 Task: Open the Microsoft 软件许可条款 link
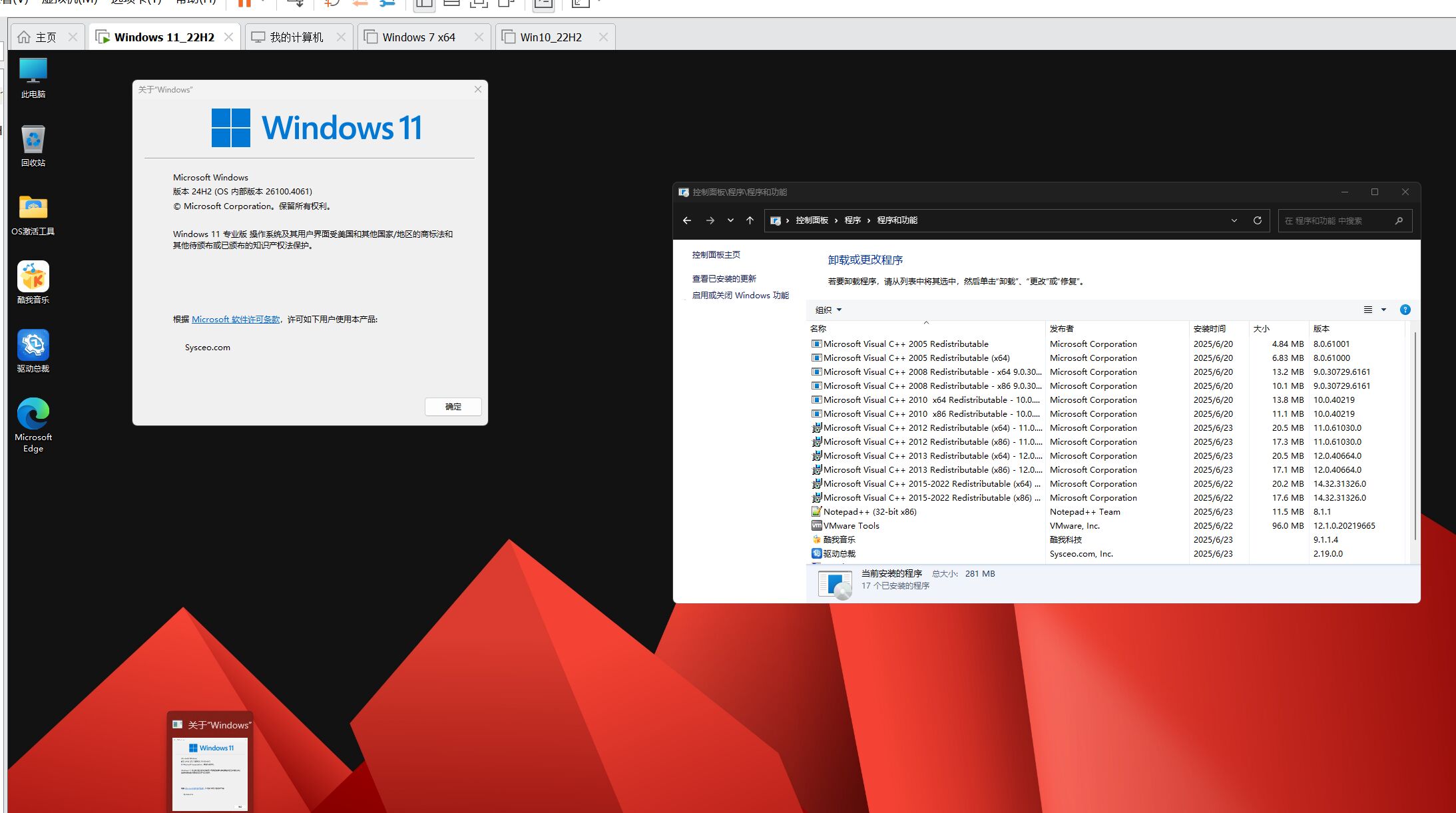[x=236, y=319]
